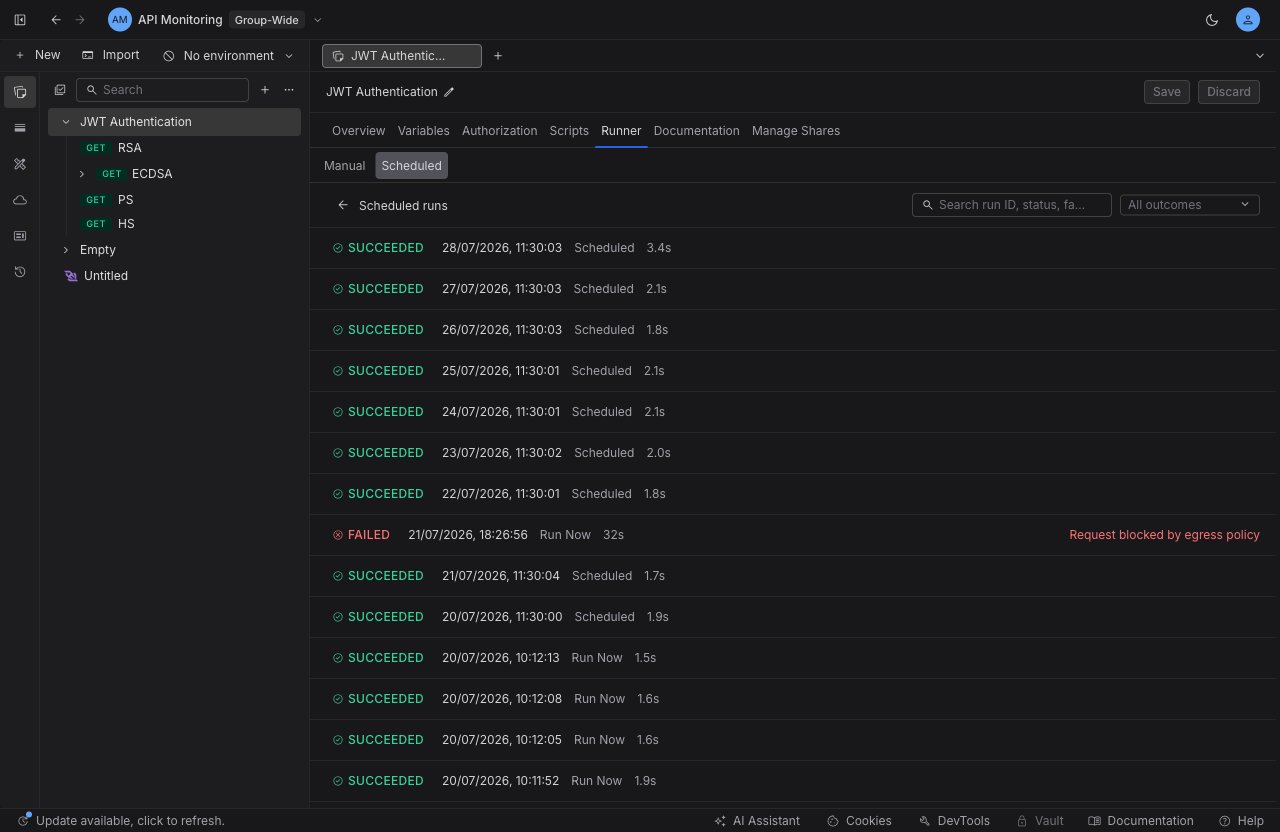This screenshot has height=832, width=1280.
Task: Open the All outcomes filter dropdown
Action: (x=1189, y=205)
